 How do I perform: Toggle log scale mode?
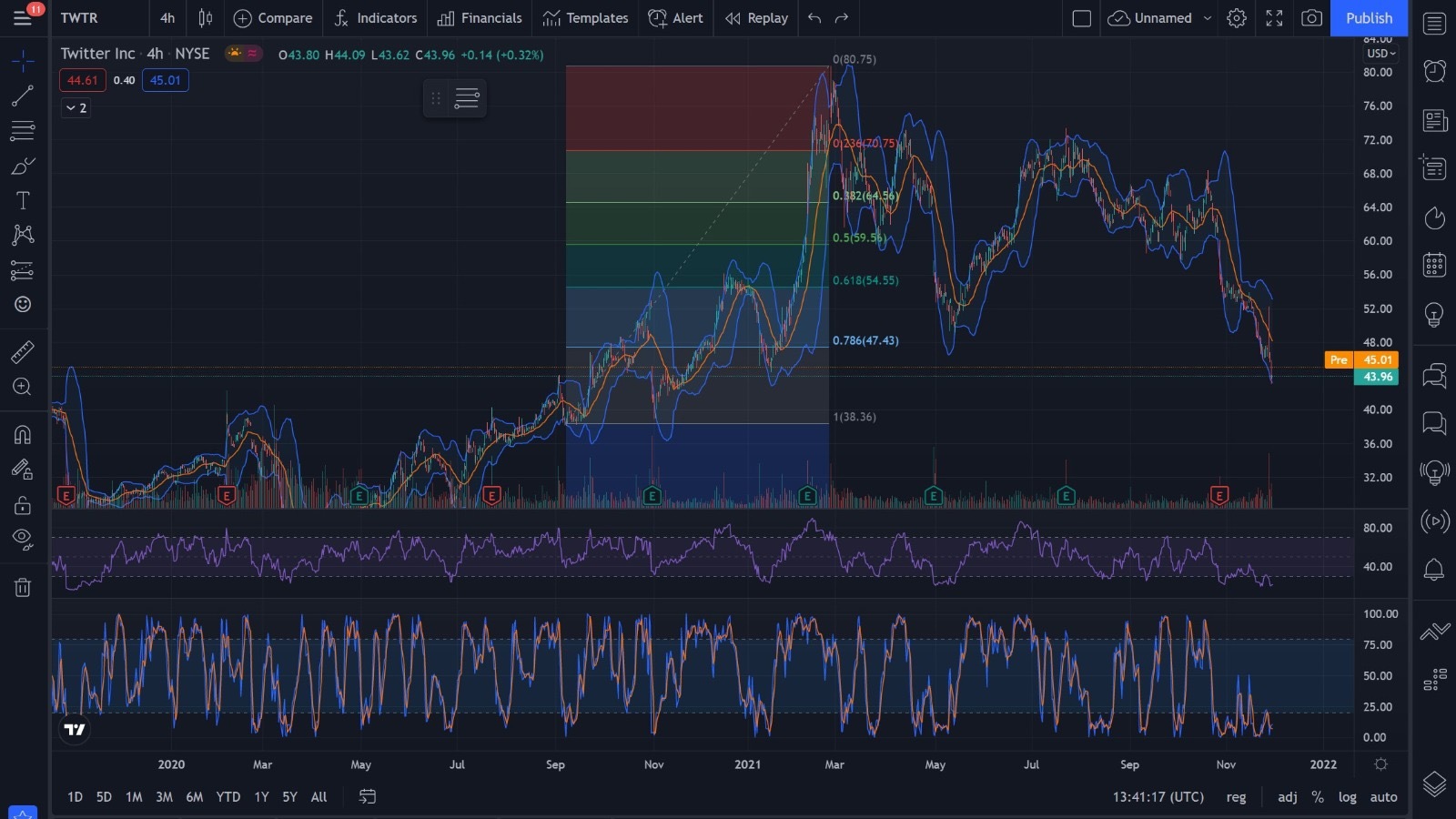1347,797
